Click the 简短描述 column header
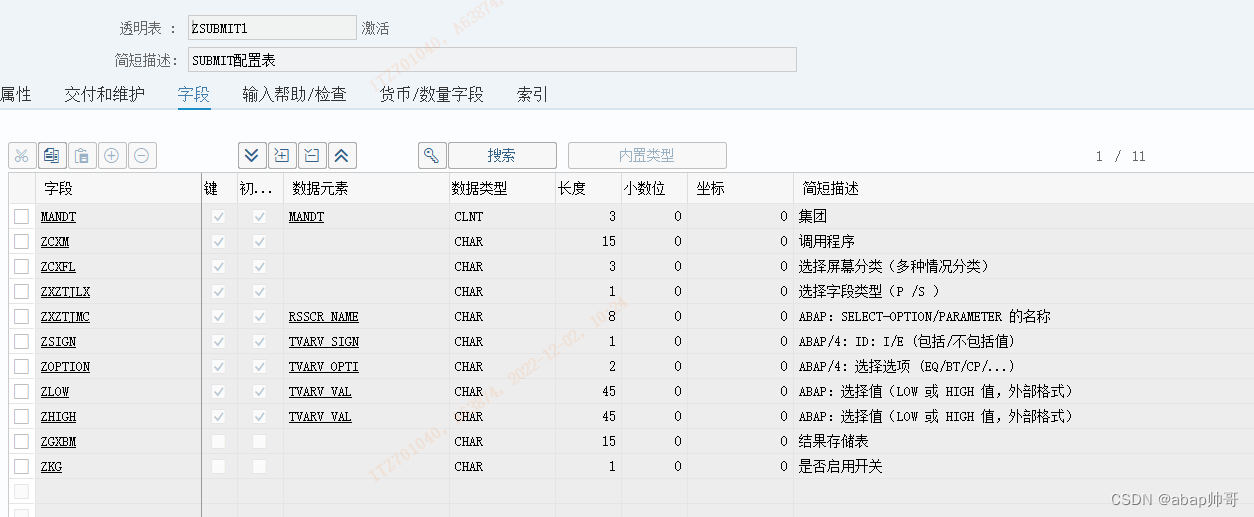1254x517 pixels. (x=1024, y=188)
